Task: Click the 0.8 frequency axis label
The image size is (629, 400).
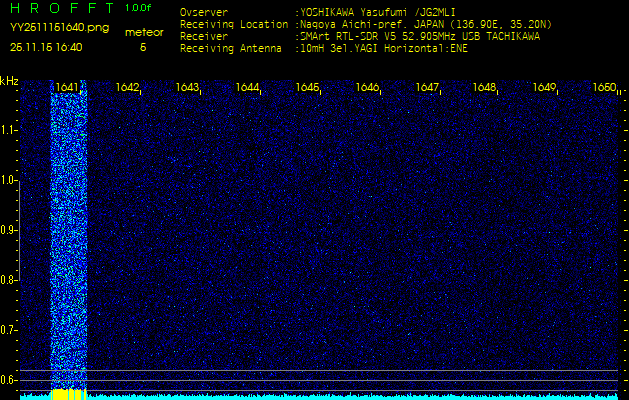Action: click(x=9, y=279)
